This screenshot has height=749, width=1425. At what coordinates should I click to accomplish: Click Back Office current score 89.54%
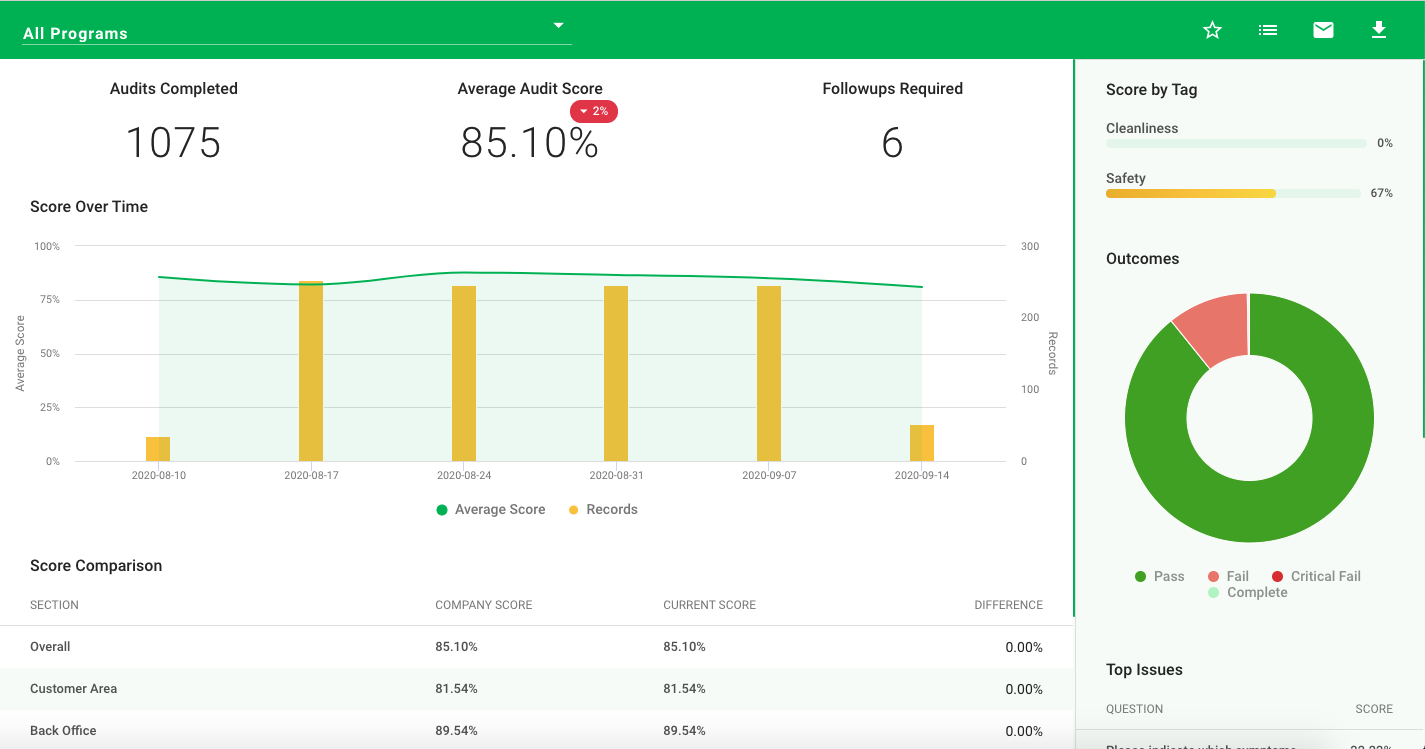point(684,731)
